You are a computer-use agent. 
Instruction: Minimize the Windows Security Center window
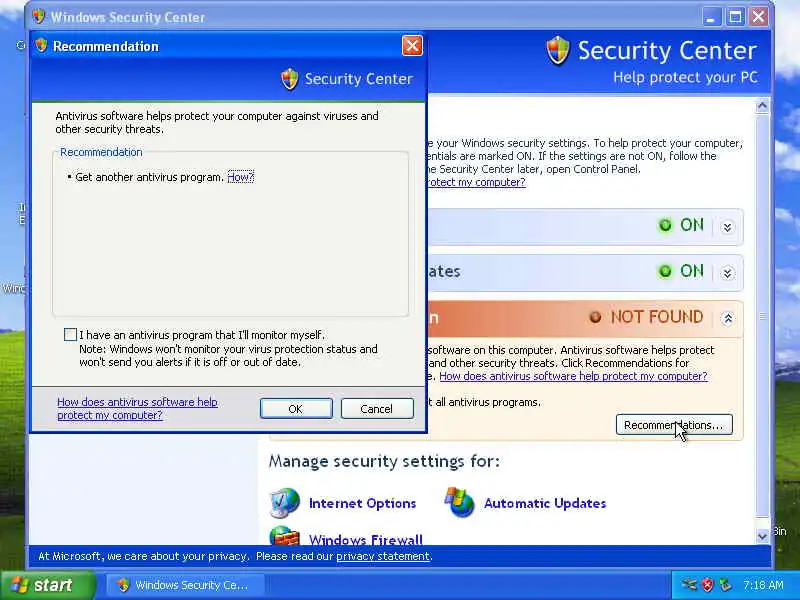(x=711, y=17)
